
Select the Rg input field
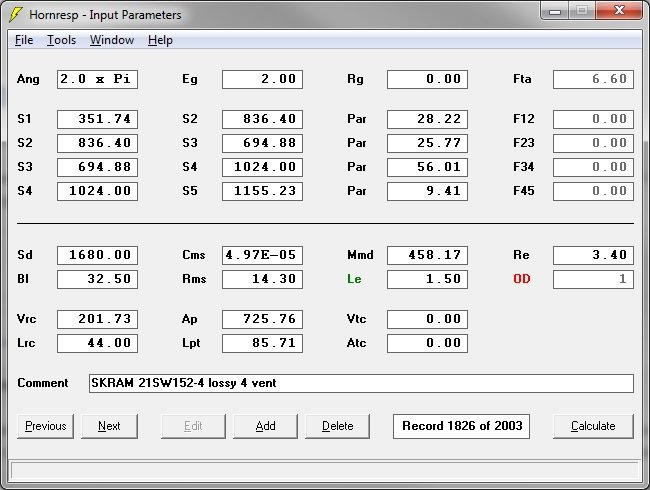coord(427,79)
